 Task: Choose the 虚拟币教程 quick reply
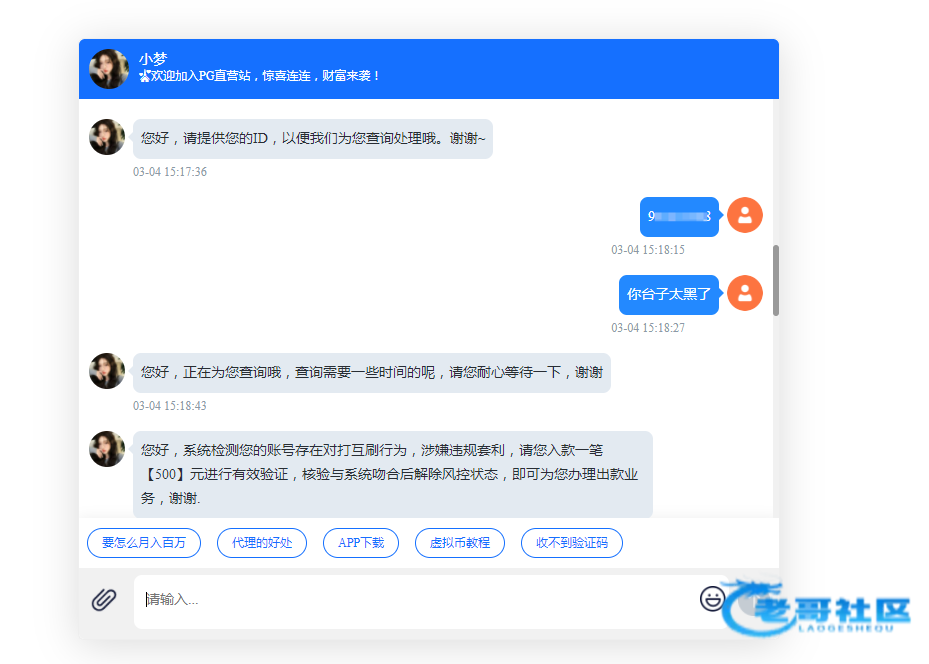pos(460,543)
